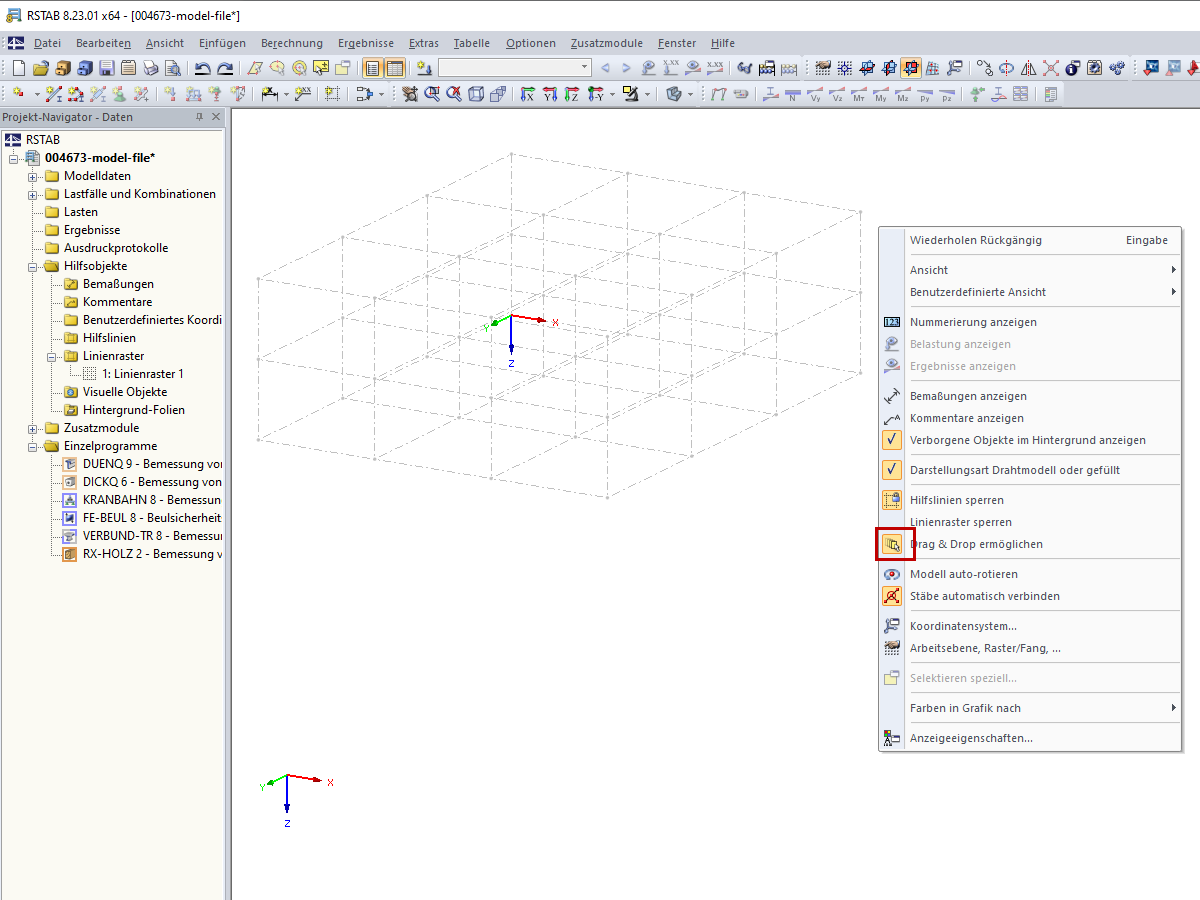Open the Zusatzmodule menu in menu bar

pos(607,43)
